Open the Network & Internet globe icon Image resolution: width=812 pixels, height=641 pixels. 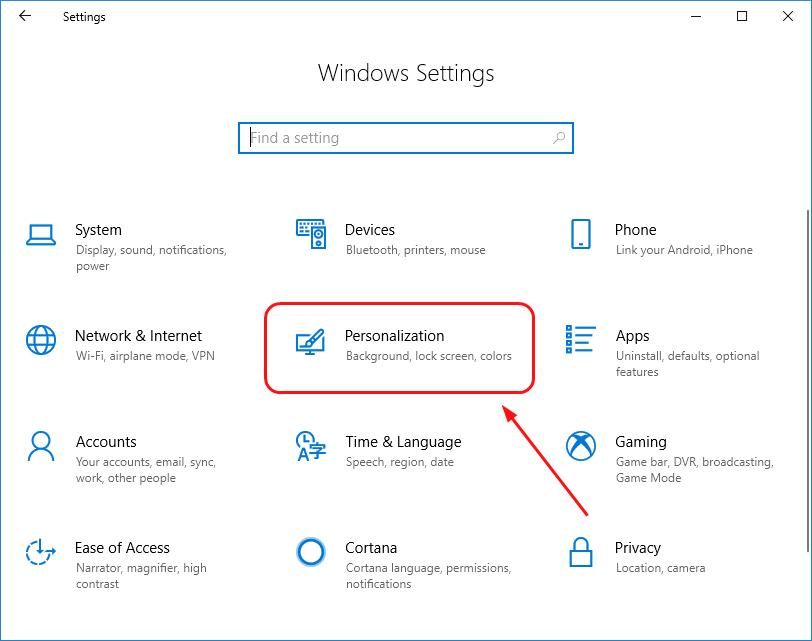tap(41, 340)
